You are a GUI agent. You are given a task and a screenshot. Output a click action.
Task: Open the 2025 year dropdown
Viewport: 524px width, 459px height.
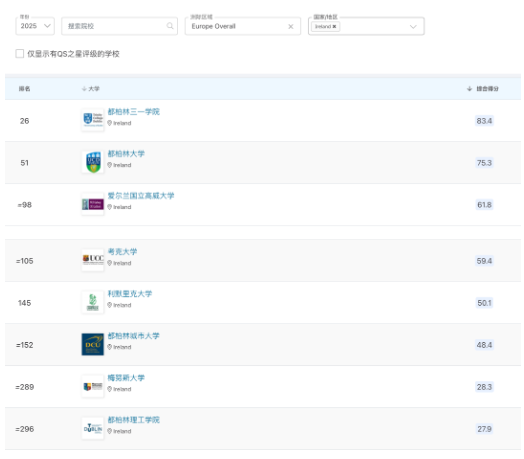click(x=35, y=26)
